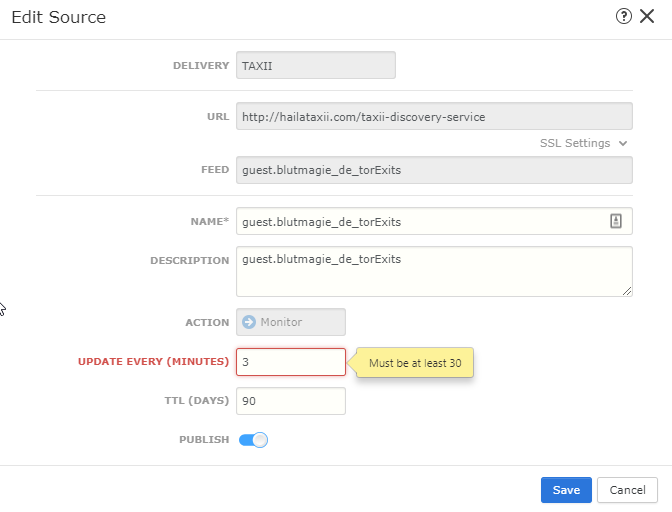Click the Update Every minutes field
672x512 pixels.
click(x=291, y=362)
